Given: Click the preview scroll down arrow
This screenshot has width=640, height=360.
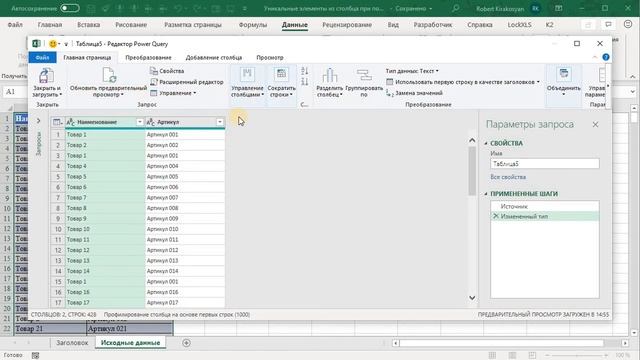Looking at the screenshot, I should [x=472, y=298].
